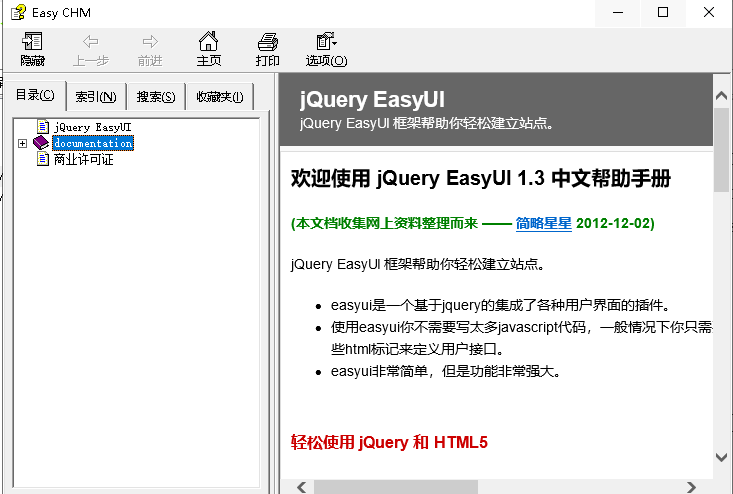
Task: Click the Easy CHM app icon in title bar
Action: pyautogui.click(x=18, y=13)
